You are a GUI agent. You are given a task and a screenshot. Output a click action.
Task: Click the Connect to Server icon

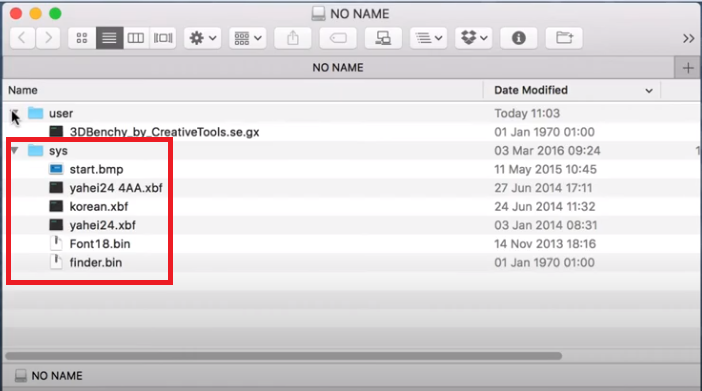pyautogui.click(x=383, y=38)
